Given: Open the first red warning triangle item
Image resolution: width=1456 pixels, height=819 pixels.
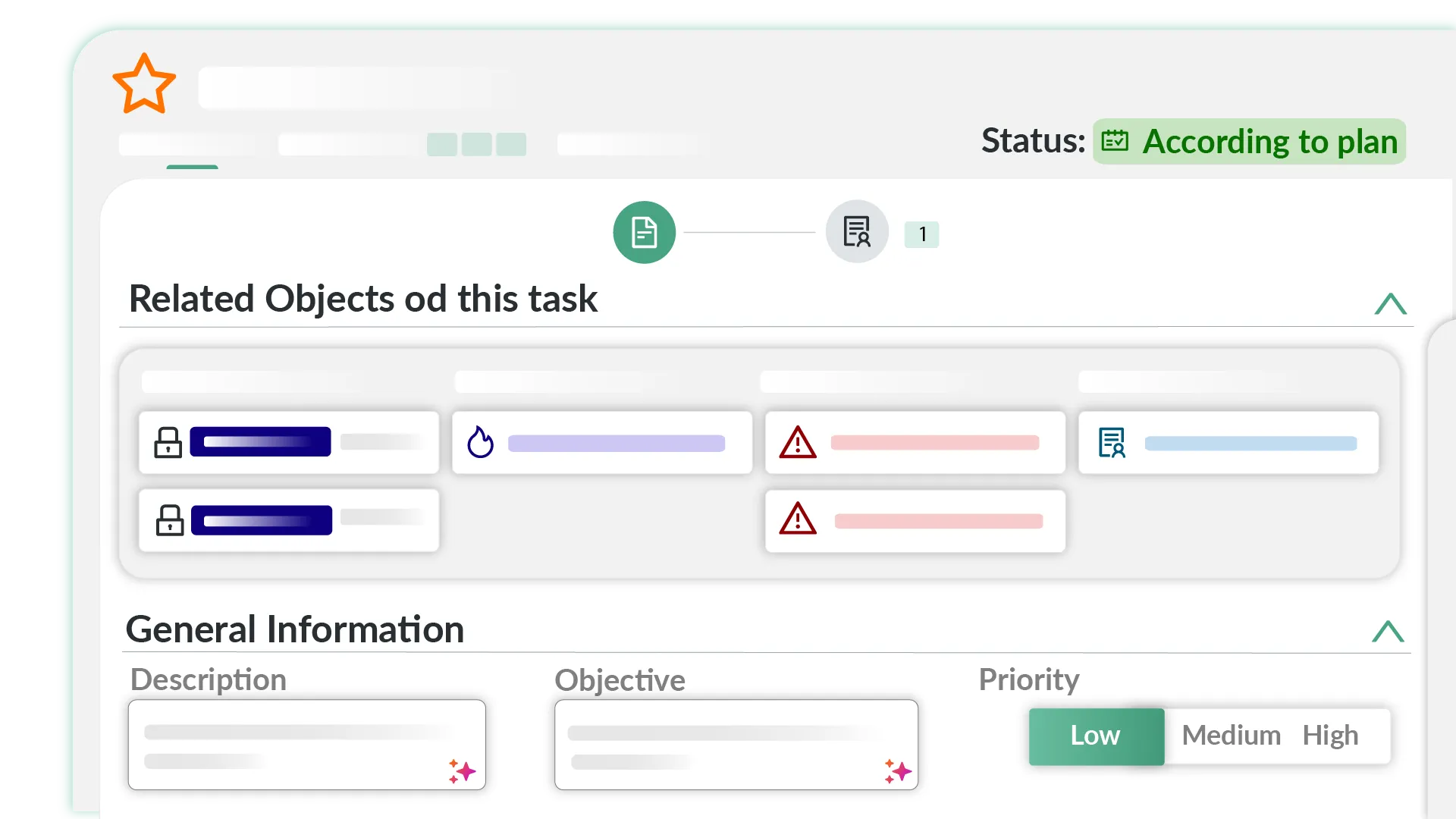Looking at the screenshot, I should point(915,443).
